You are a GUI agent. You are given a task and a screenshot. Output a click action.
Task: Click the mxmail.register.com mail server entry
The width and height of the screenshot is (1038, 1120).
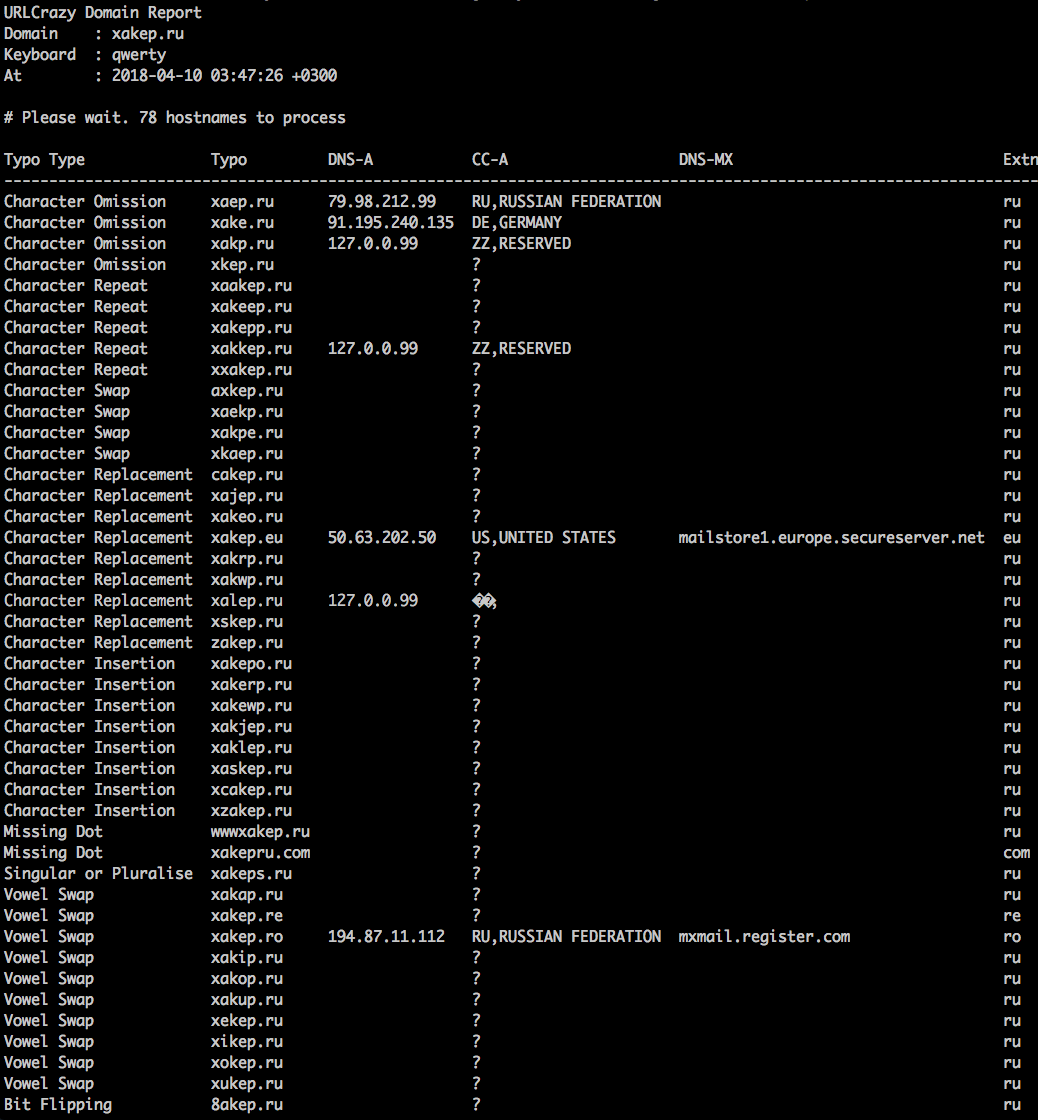764,936
